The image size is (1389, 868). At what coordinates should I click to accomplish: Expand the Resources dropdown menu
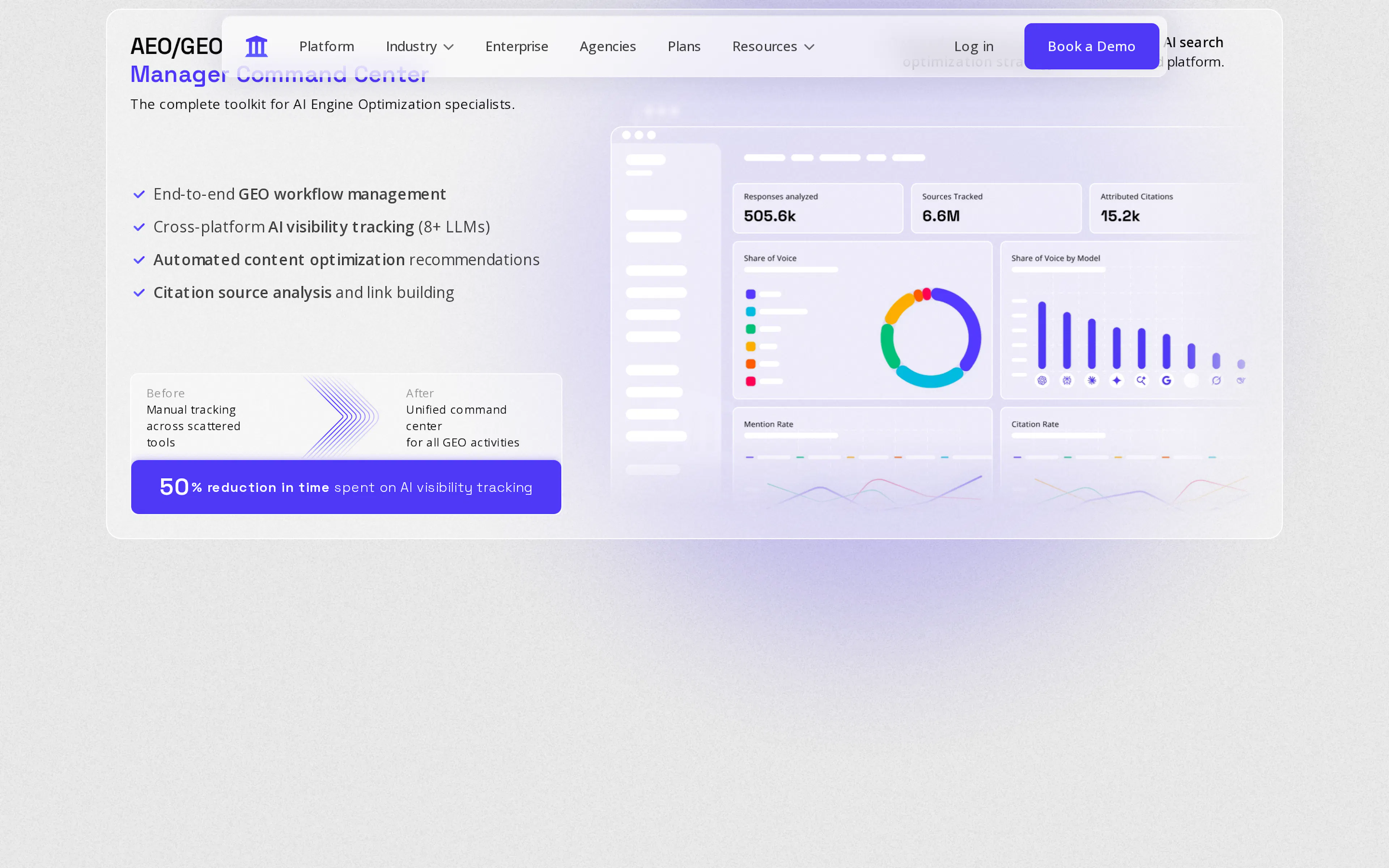pyautogui.click(x=773, y=47)
